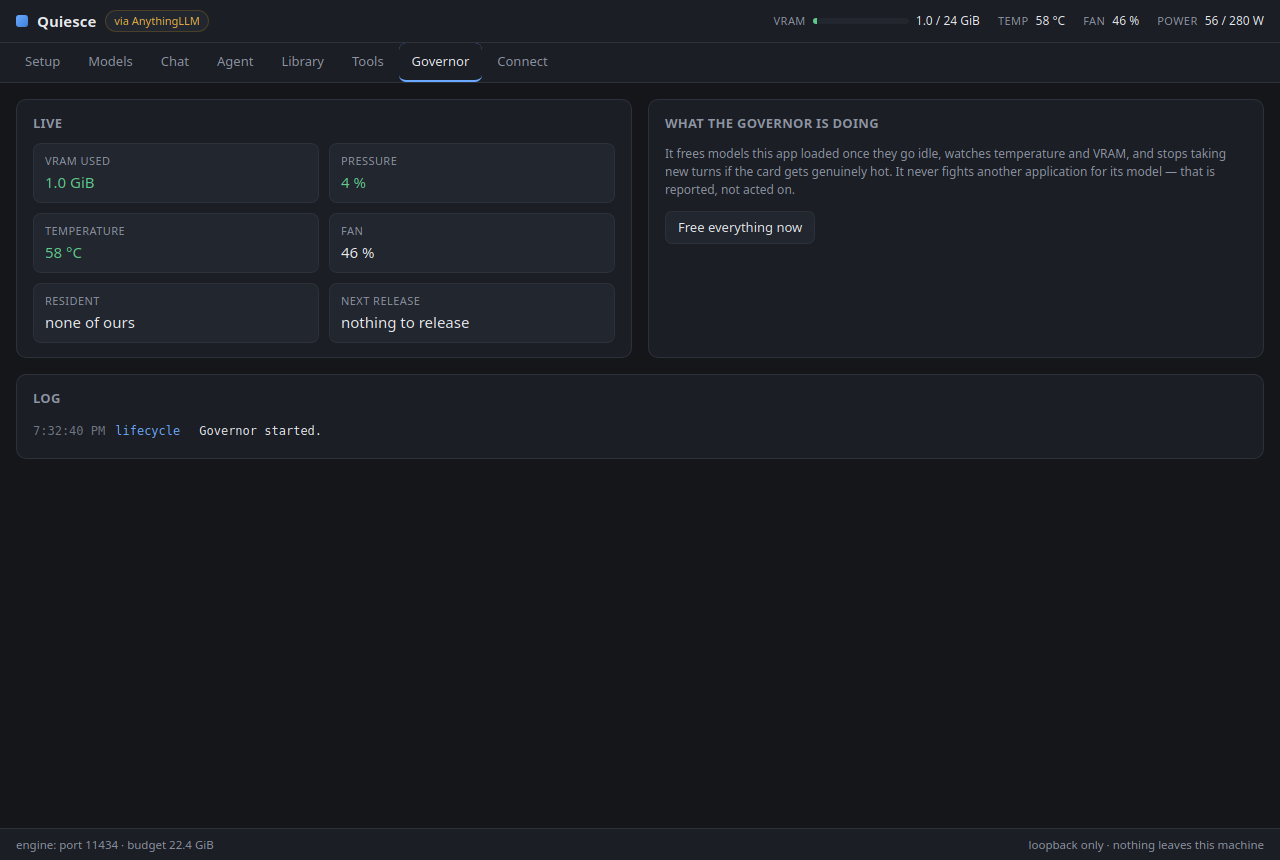Click the header TEMP 58 °C reading
This screenshot has height=860, width=1280.
click(1031, 21)
